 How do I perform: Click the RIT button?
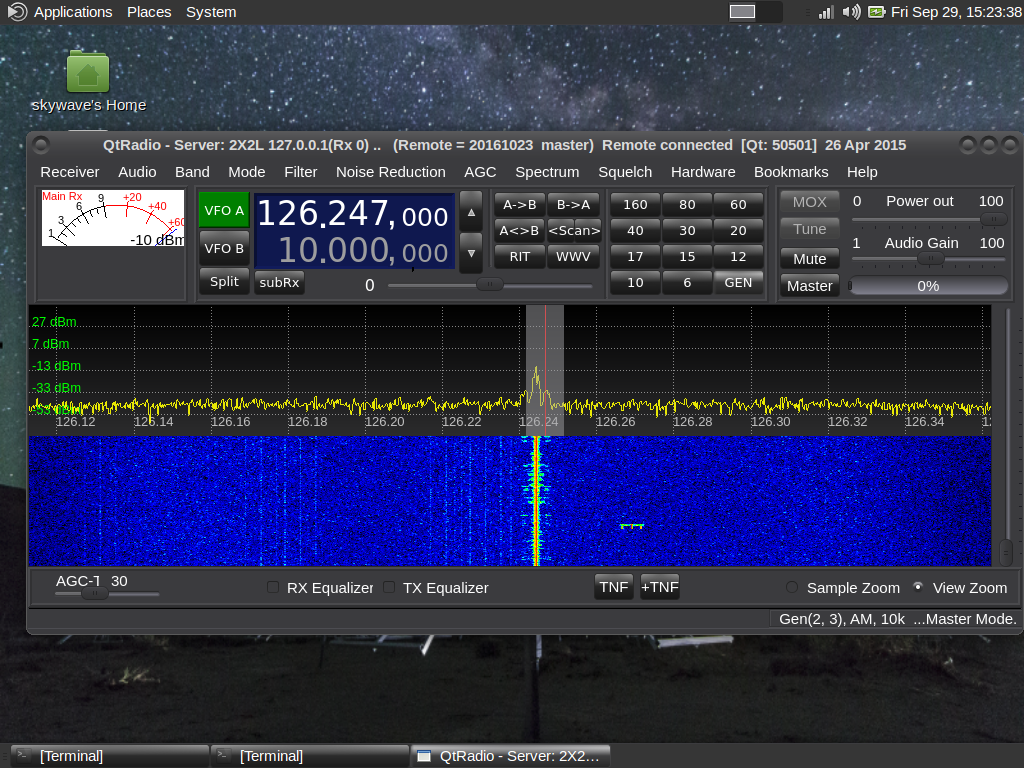coord(520,257)
